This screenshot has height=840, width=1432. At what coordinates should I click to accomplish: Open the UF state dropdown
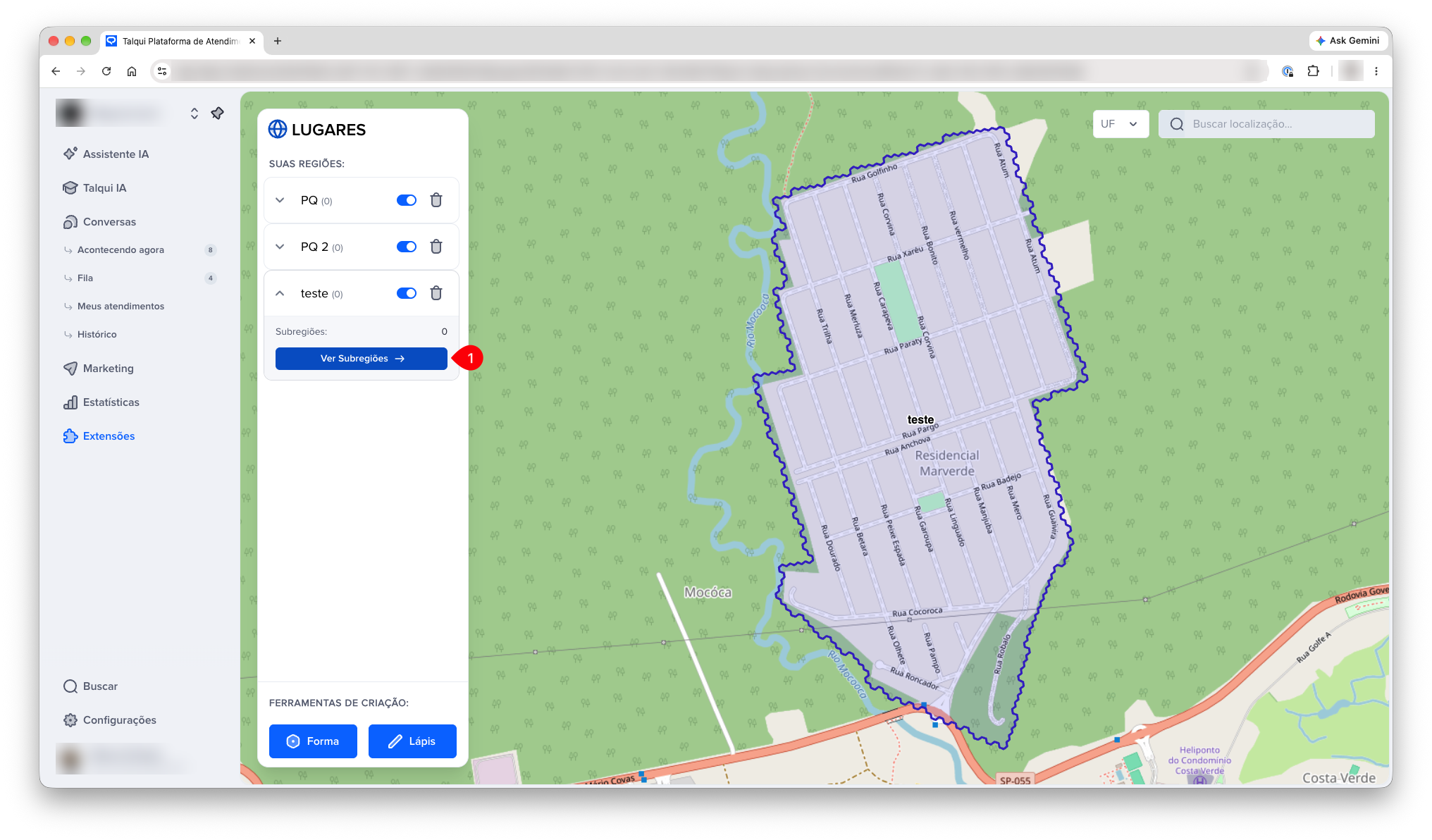(x=1121, y=124)
